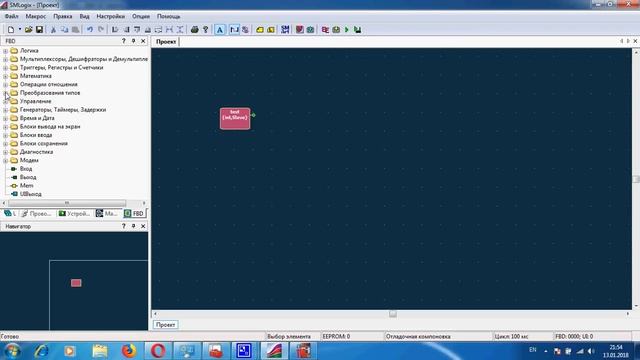Expand the Мультиплексоры folder
The width and height of the screenshot is (640, 360).
(5, 59)
